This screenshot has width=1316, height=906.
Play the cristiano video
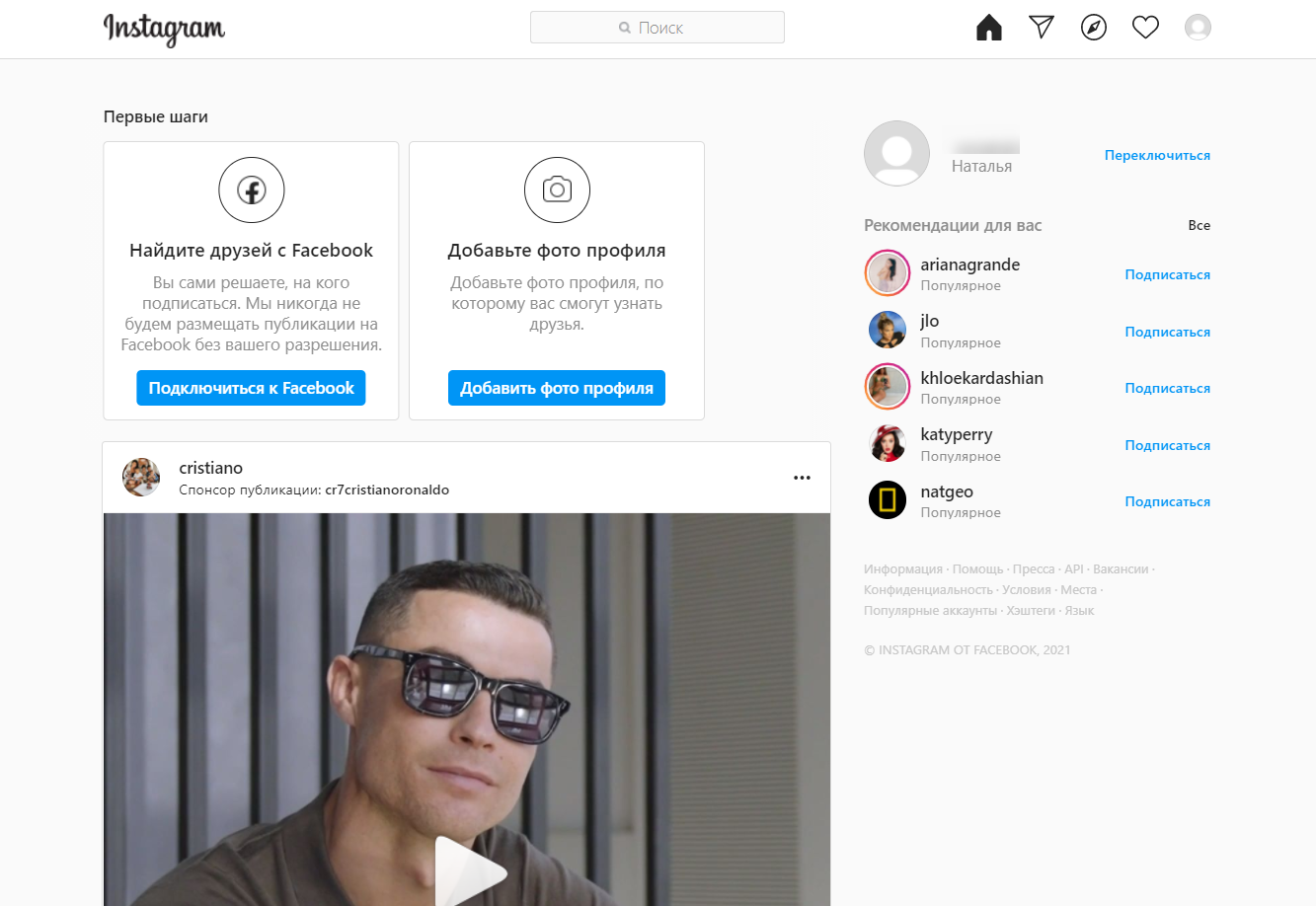[x=471, y=872]
